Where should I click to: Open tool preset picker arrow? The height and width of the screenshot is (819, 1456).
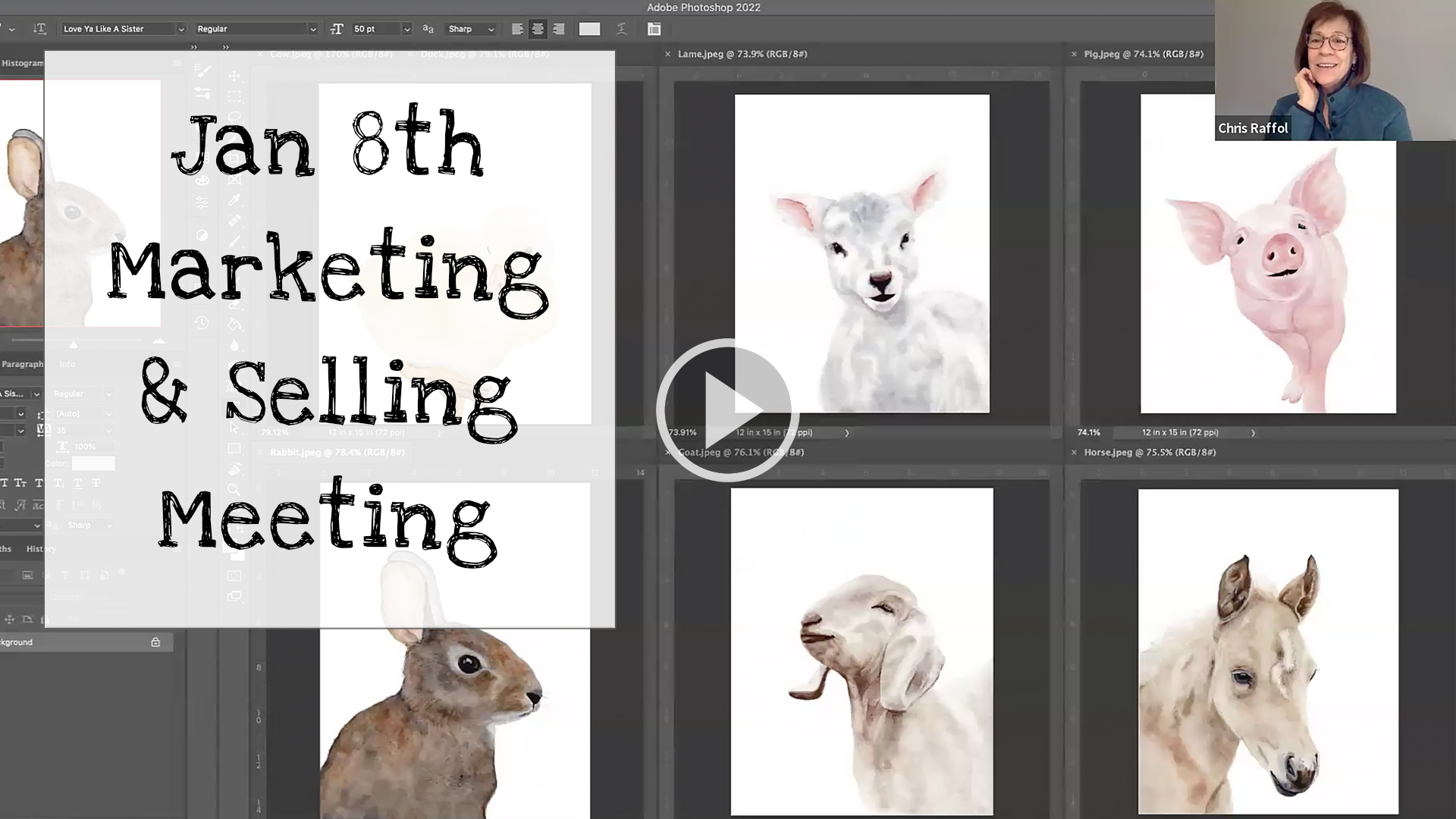[11, 29]
